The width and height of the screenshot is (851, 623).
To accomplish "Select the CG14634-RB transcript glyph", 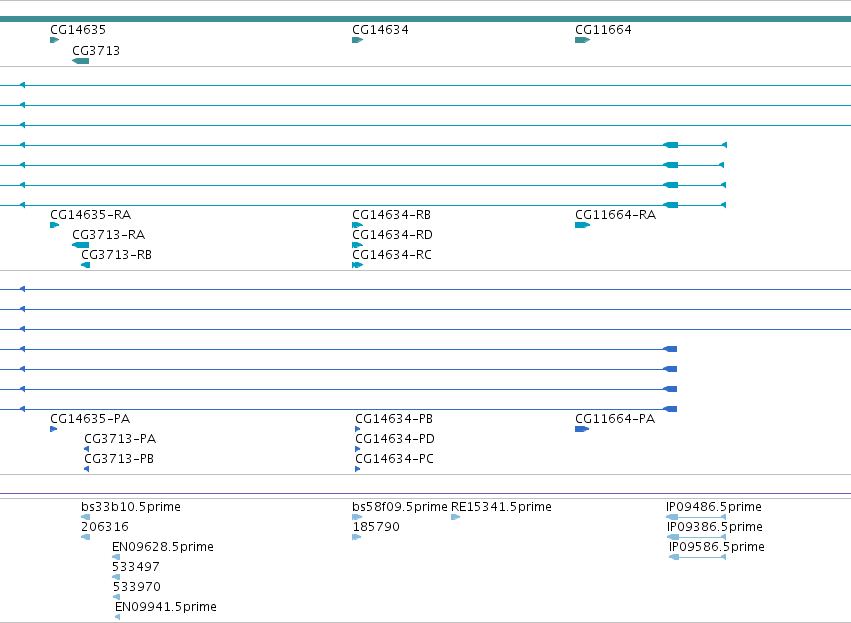I will pyautogui.click(x=357, y=225).
